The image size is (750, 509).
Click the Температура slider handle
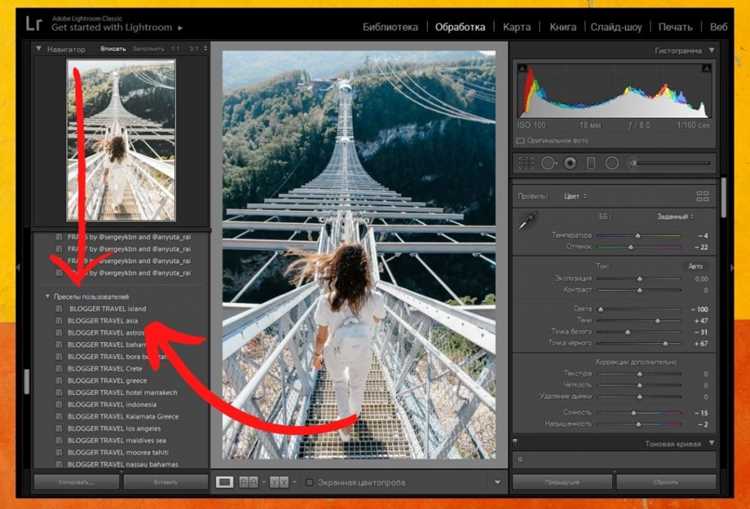pos(638,236)
